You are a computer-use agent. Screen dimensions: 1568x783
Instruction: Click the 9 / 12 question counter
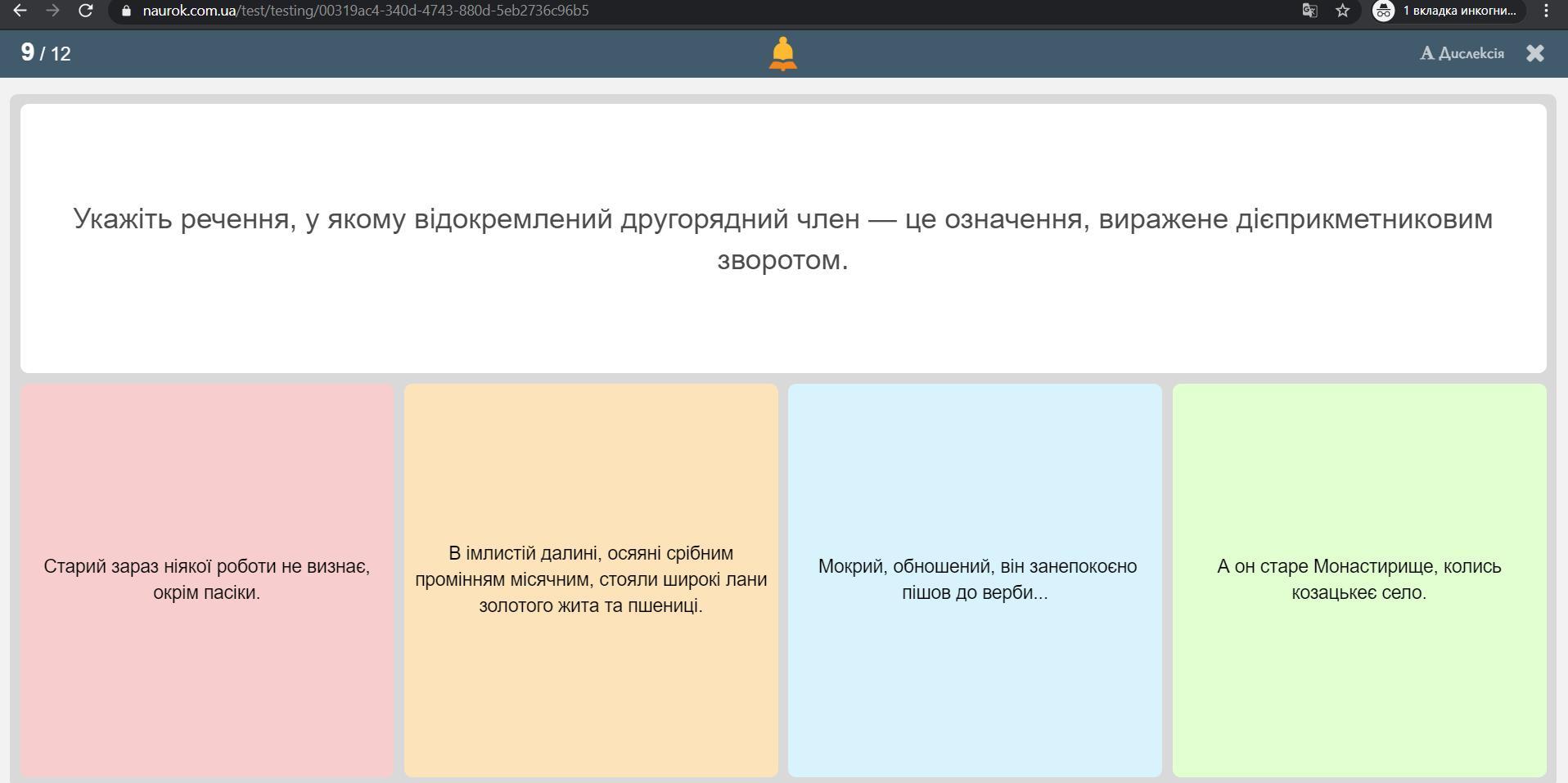click(x=46, y=53)
